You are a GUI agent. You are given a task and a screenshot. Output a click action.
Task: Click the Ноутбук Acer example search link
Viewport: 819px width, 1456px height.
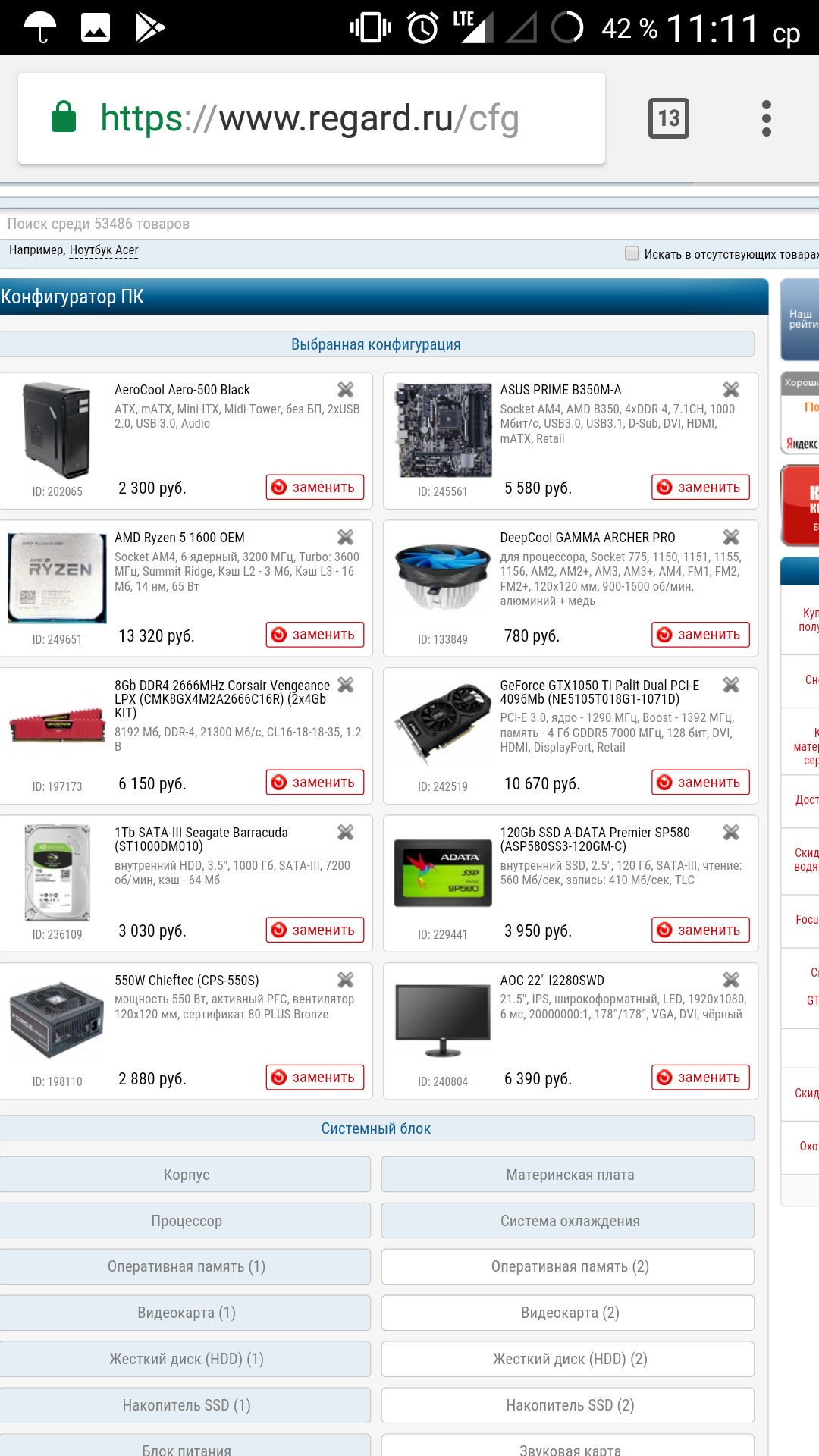pos(104,250)
